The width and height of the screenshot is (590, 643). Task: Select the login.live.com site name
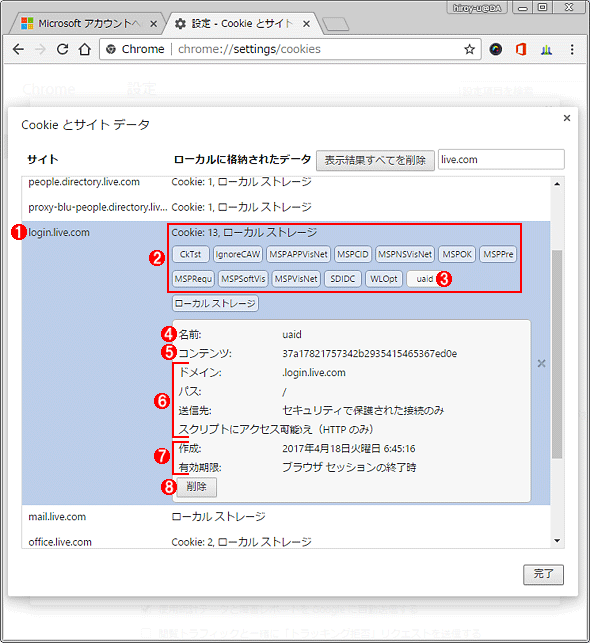point(59,233)
